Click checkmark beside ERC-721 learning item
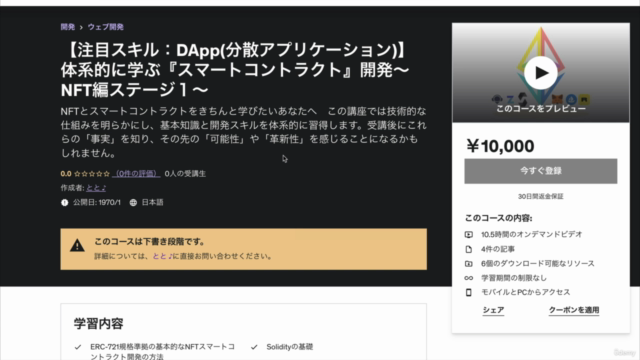 coord(78,347)
